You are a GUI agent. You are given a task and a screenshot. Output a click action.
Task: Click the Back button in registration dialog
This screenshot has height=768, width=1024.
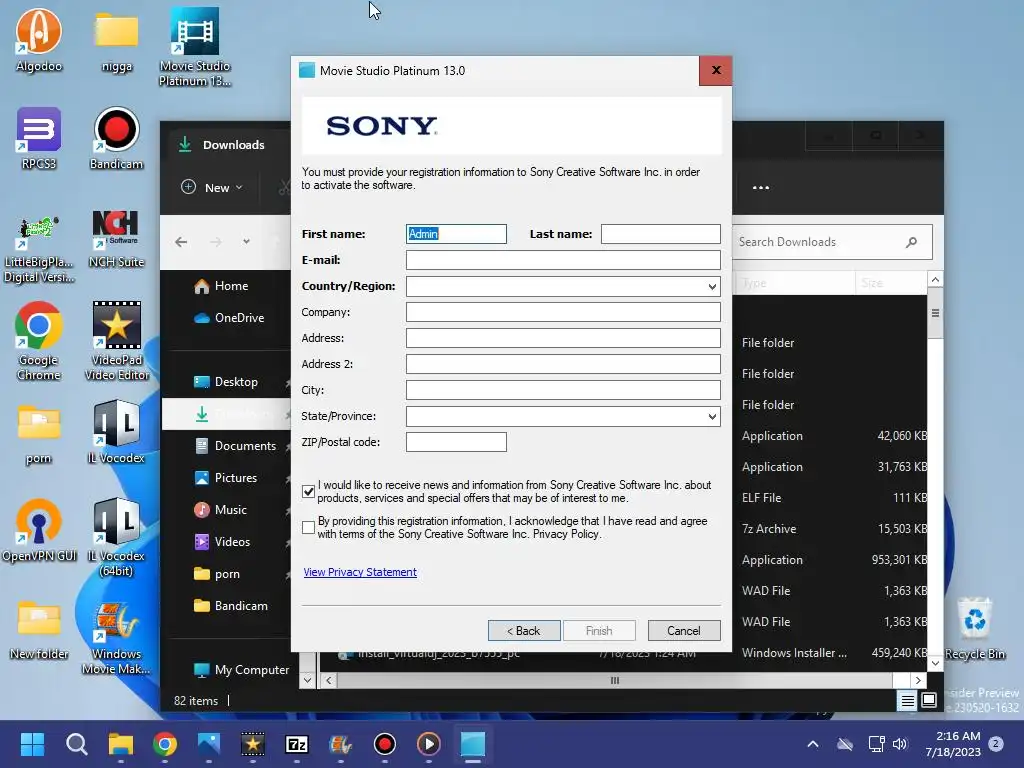click(x=524, y=631)
